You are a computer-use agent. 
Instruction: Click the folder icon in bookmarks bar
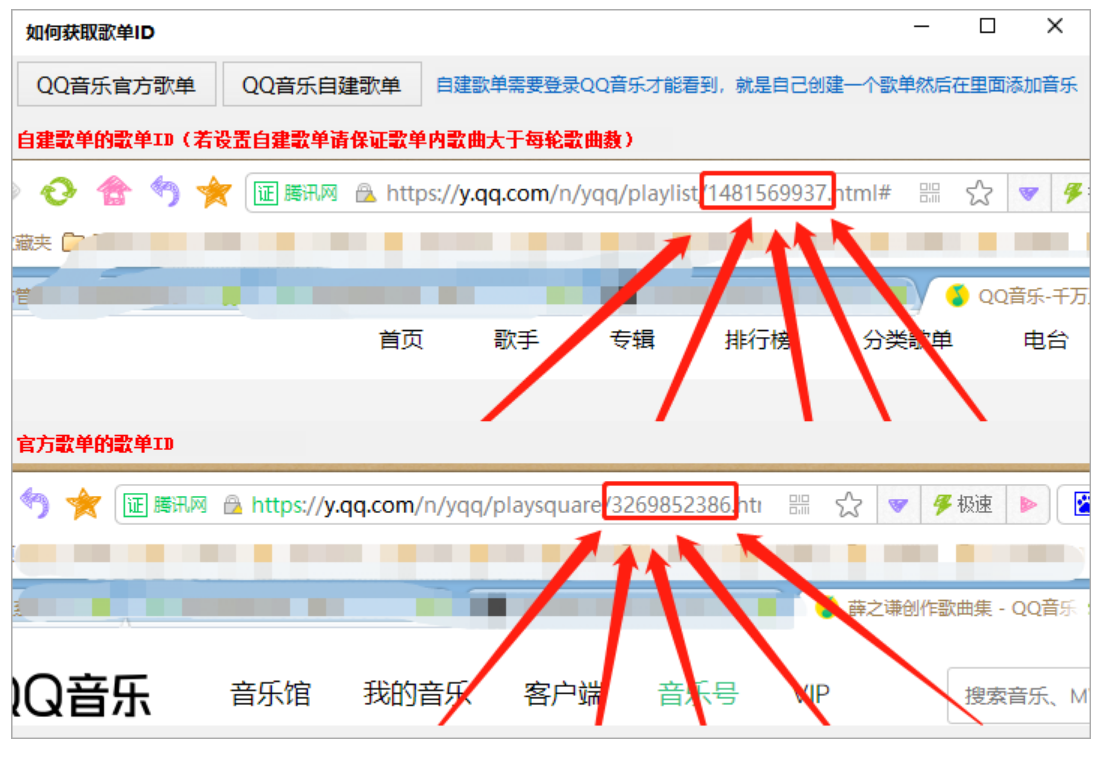click(x=73, y=242)
